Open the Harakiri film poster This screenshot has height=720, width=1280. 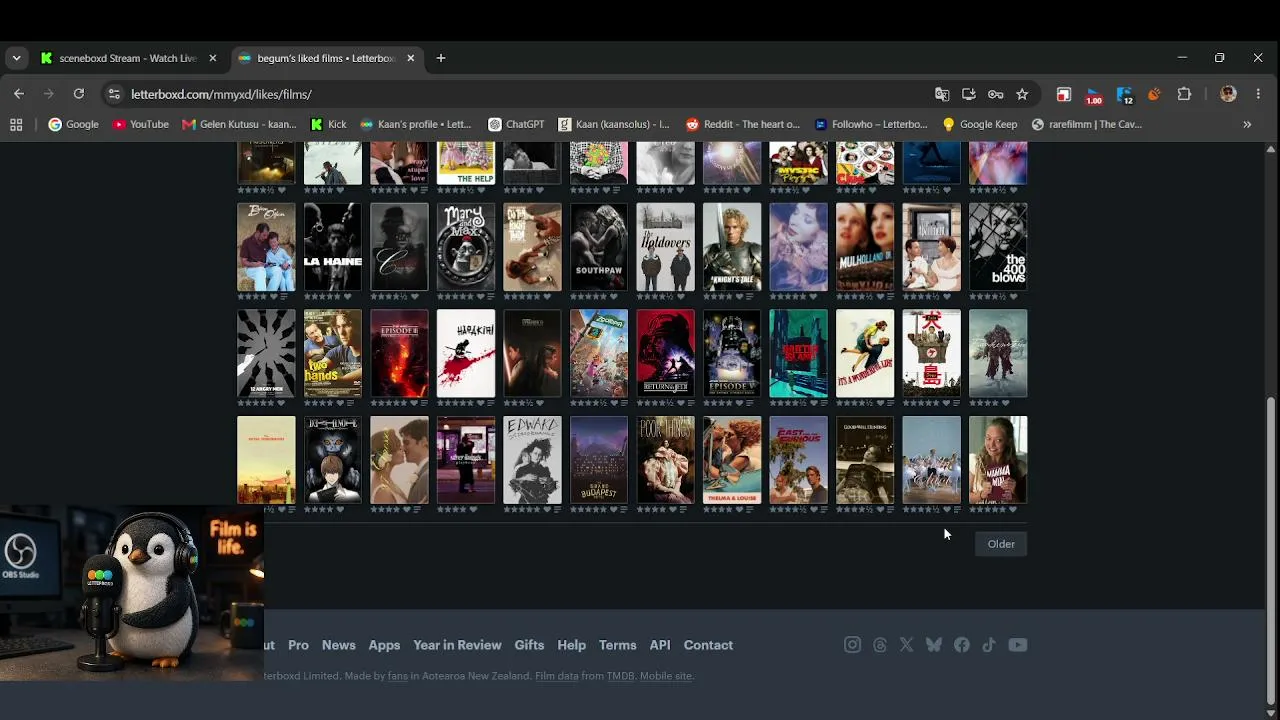click(x=466, y=354)
